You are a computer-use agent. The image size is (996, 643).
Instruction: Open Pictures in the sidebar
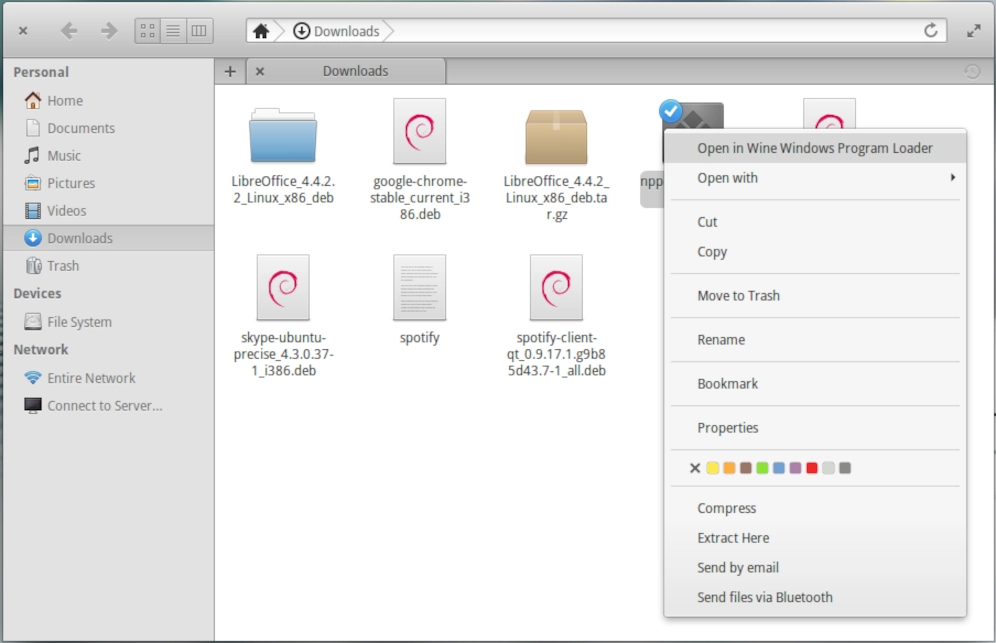click(108, 183)
